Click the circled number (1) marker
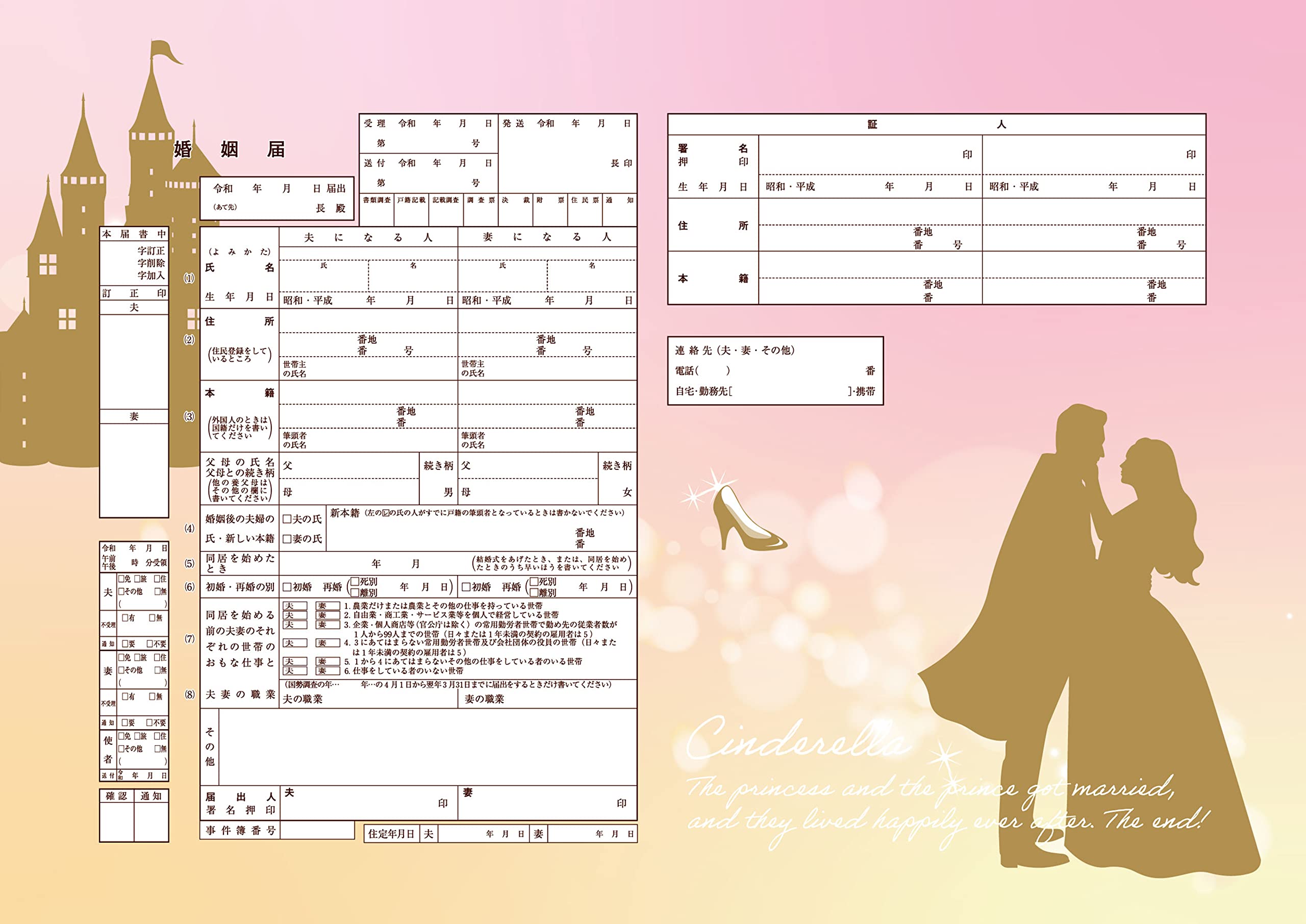Screen dimensions: 1306x924 coord(189,278)
